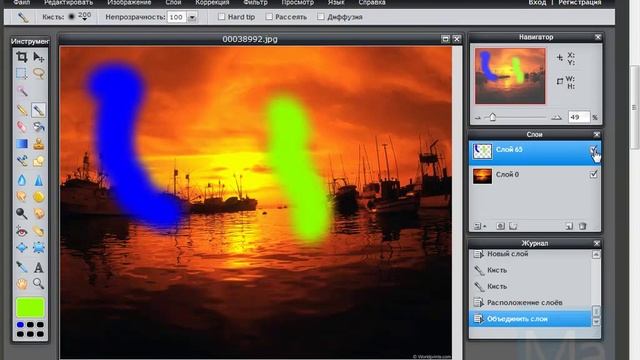
Task: Select the Blur drop tool
Action: 22,180
